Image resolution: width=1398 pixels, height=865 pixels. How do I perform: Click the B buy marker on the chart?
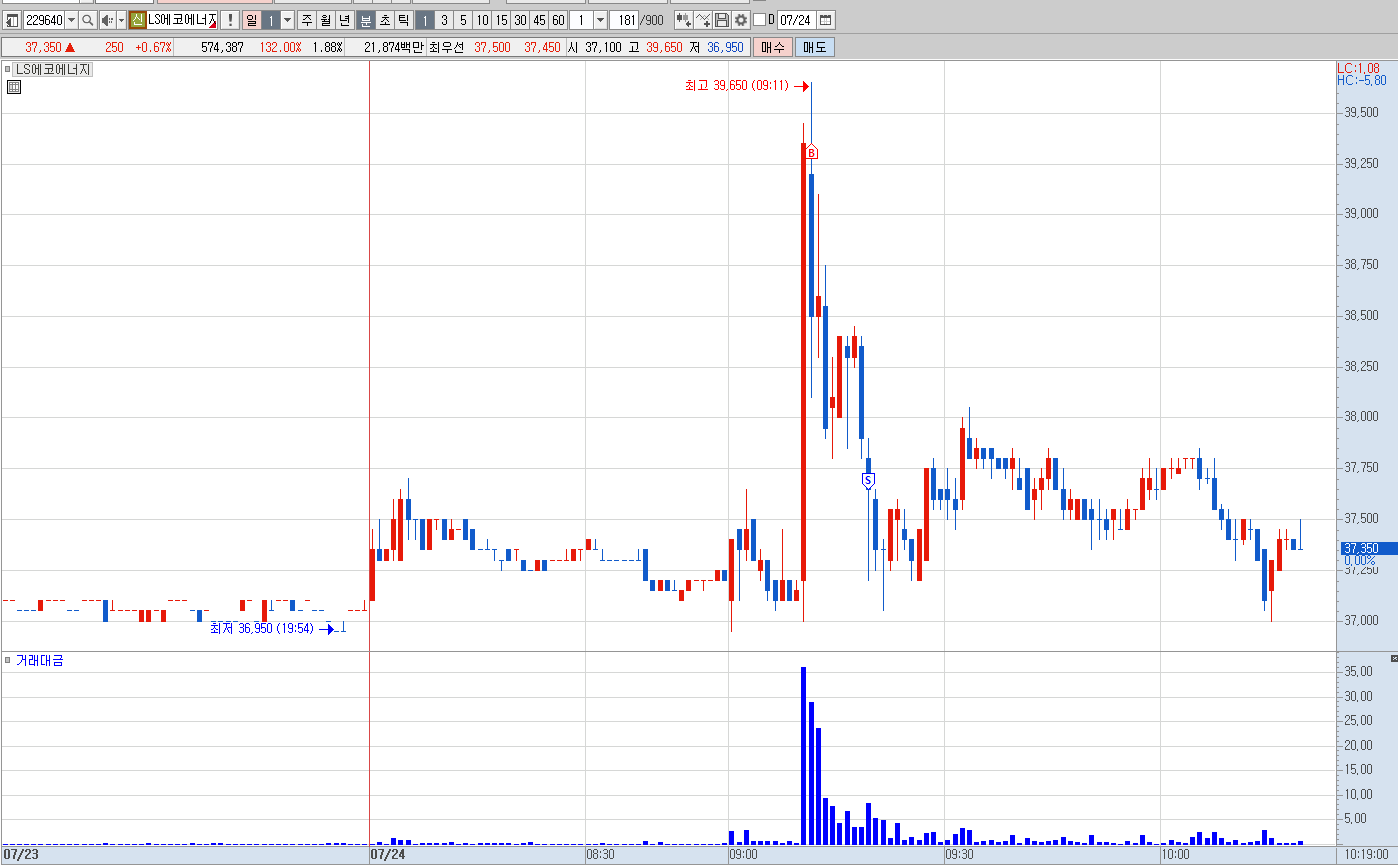(812, 152)
